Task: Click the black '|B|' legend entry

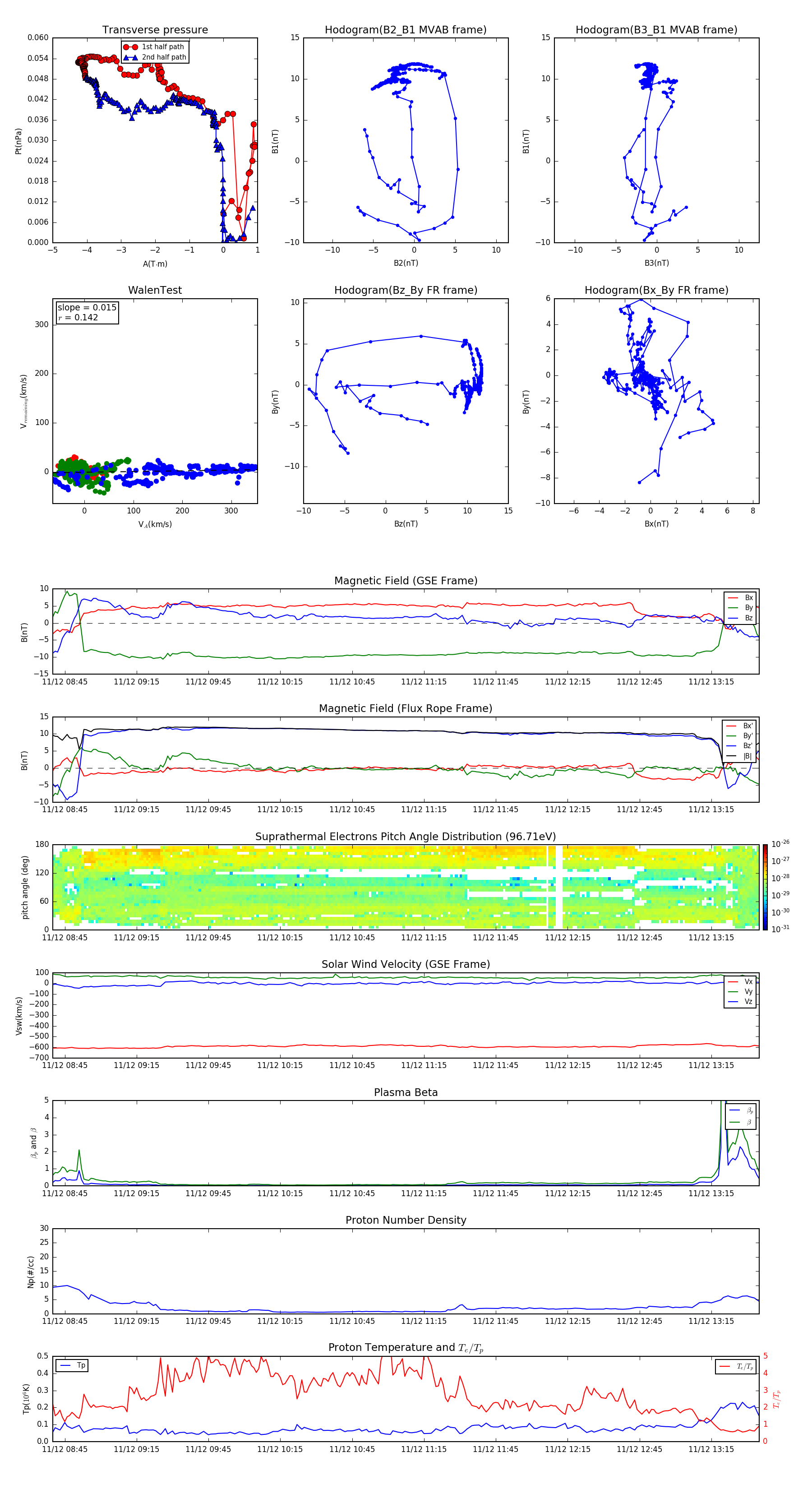Action: 739,757
